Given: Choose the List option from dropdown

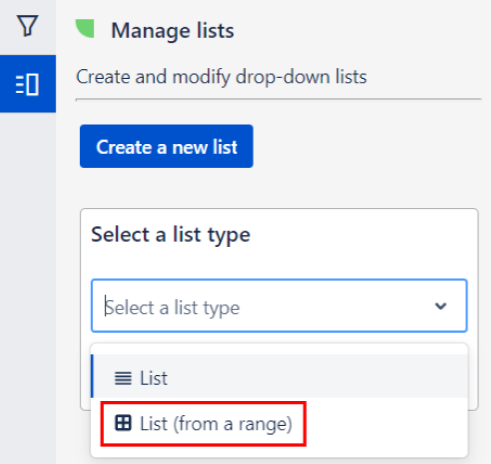Looking at the screenshot, I should tap(279, 376).
